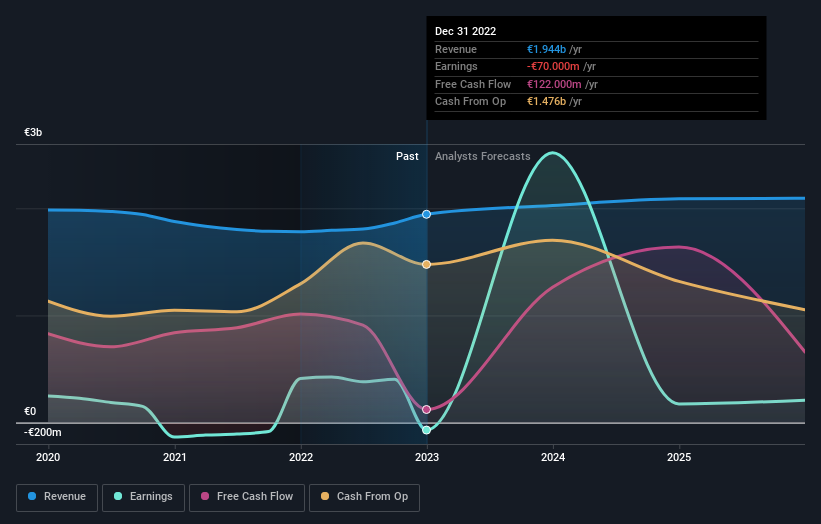Click the Cash From Op marker at 2023
This screenshot has height=524, width=821.
(x=427, y=264)
